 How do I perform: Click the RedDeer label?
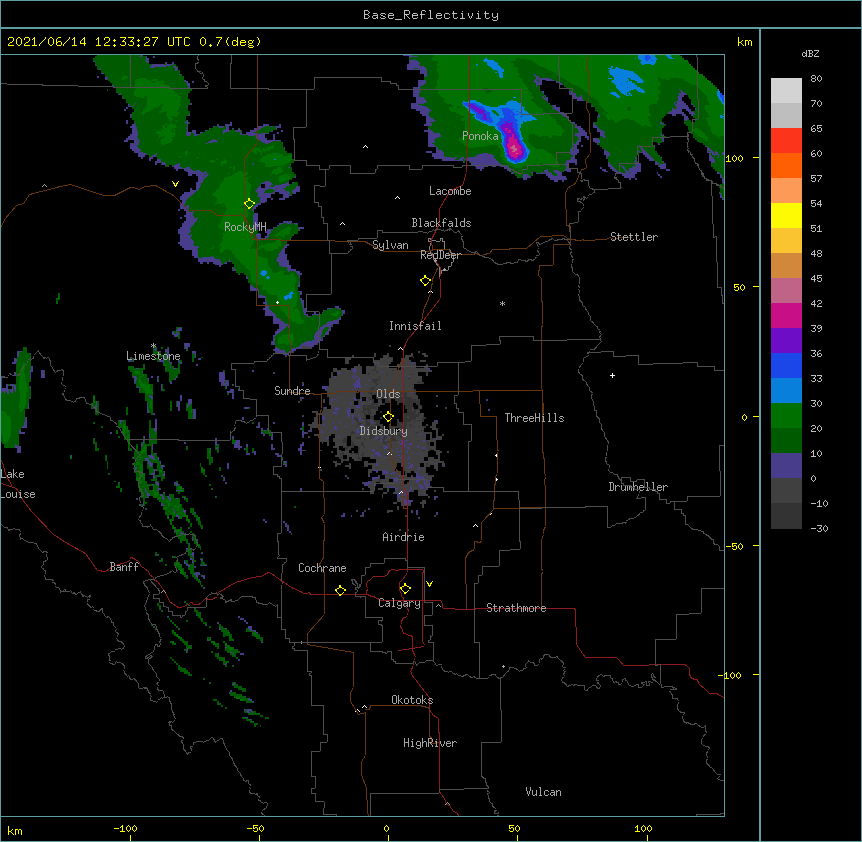click(440, 255)
